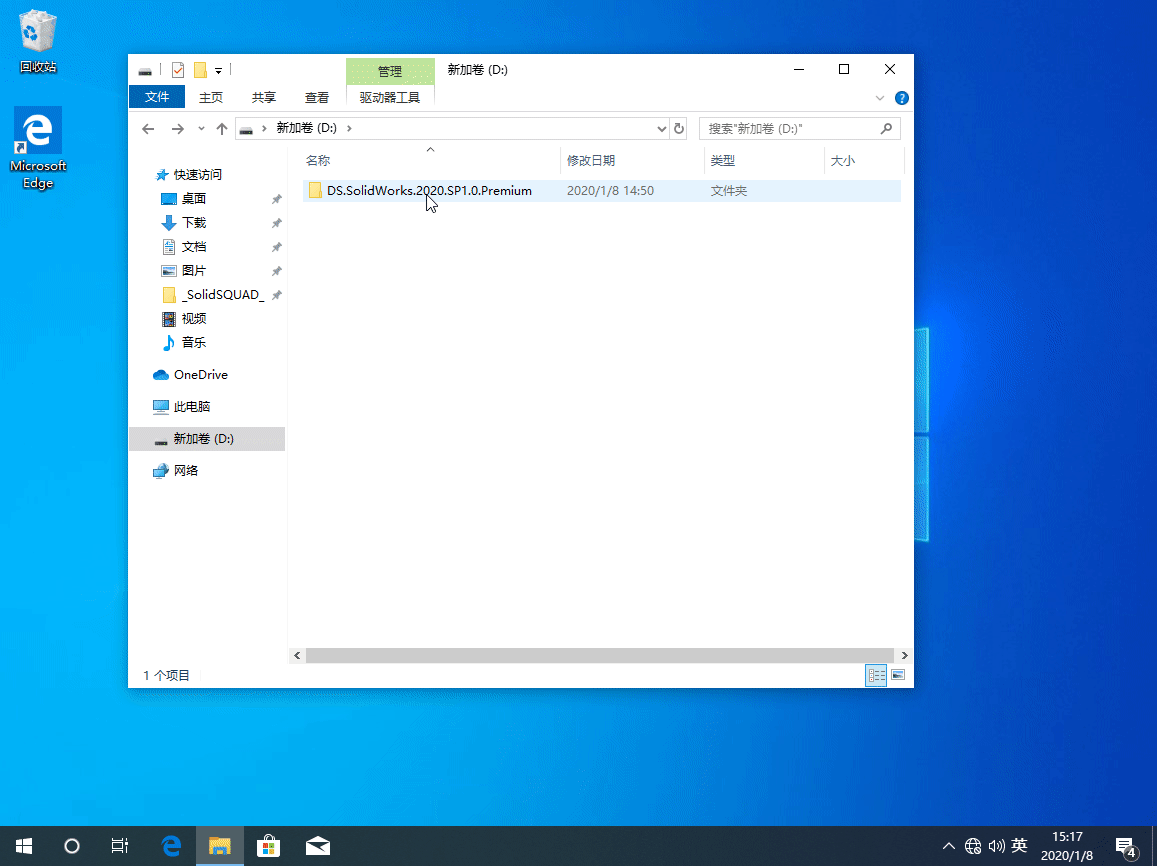The image size is (1157, 866).
Task: Open the Help question mark icon
Action: (x=902, y=98)
